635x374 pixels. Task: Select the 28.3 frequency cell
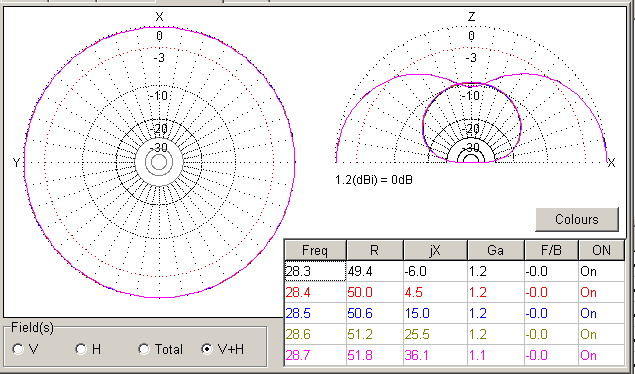coord(315,271)
